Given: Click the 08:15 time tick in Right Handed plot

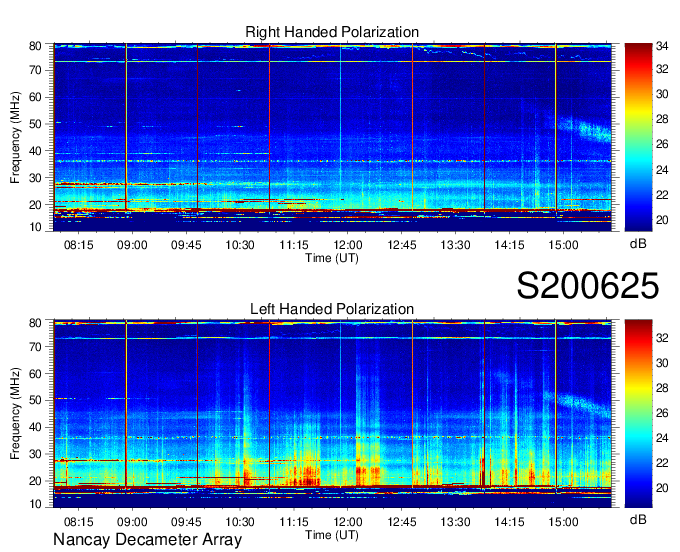Looking at the screenshot, I should point(78,245).
